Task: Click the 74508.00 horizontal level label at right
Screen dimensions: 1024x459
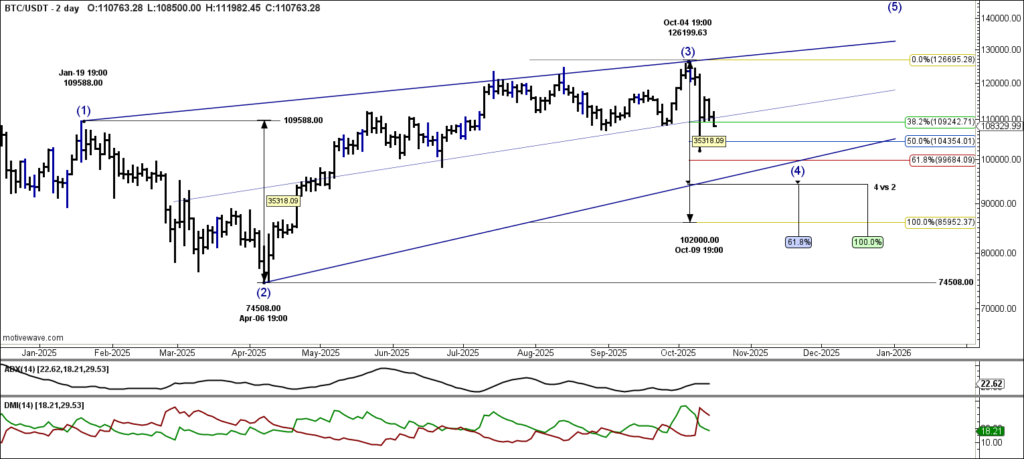Action: (956, 282)
